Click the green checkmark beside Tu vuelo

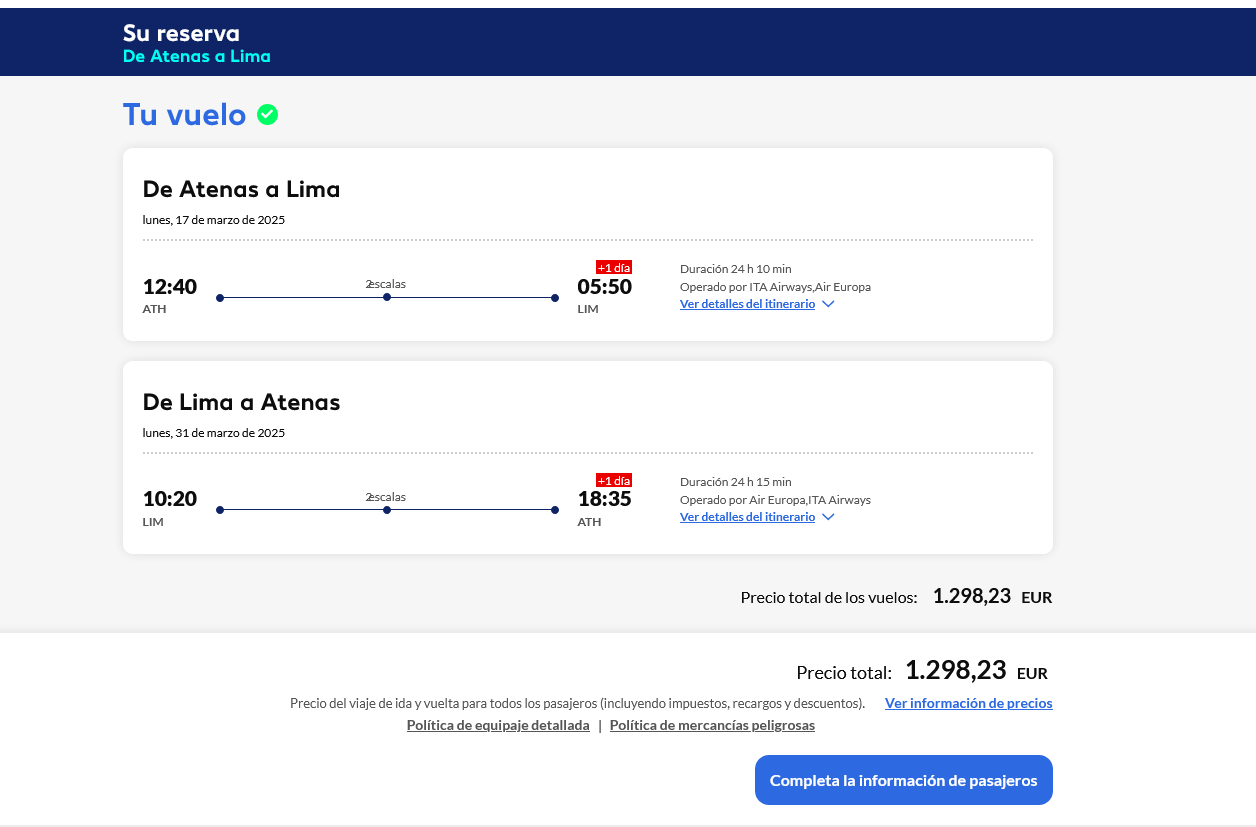click(267, 115)
